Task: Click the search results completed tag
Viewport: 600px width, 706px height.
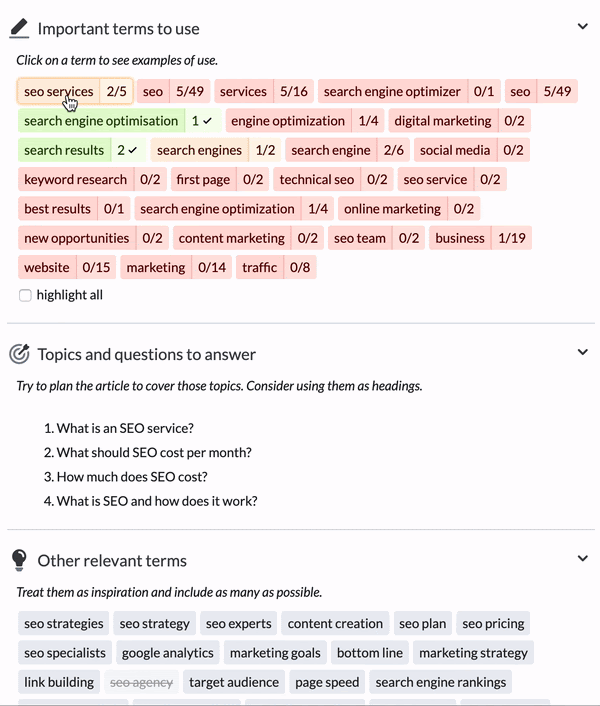Action: (x=82, y=150)
